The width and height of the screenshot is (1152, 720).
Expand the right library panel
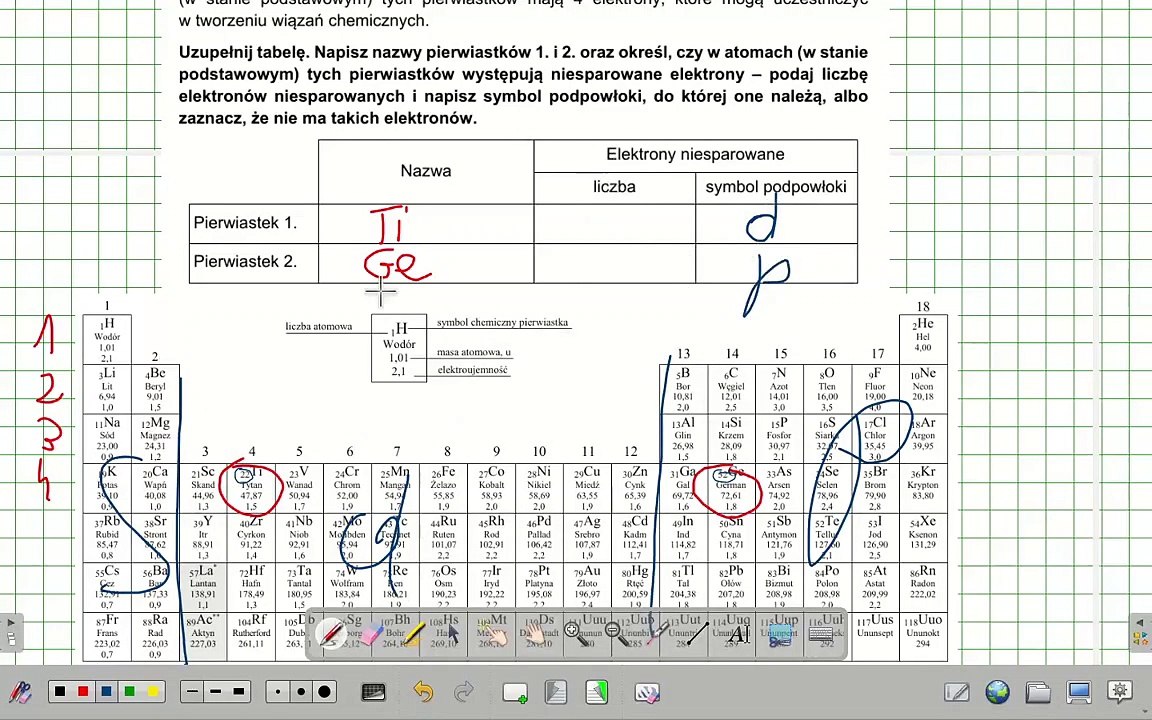point(1141,632)
